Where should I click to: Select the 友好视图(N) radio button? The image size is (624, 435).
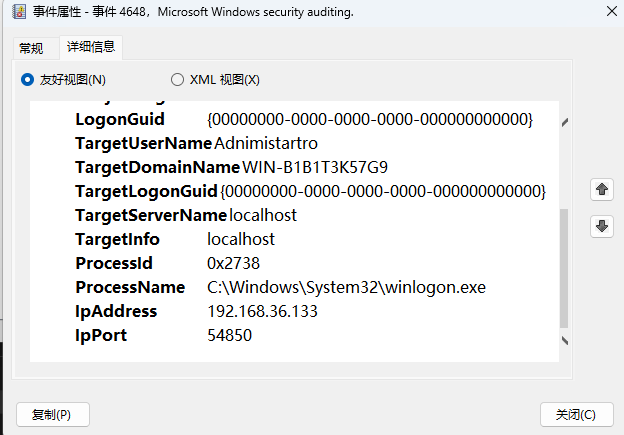point(27,79)
